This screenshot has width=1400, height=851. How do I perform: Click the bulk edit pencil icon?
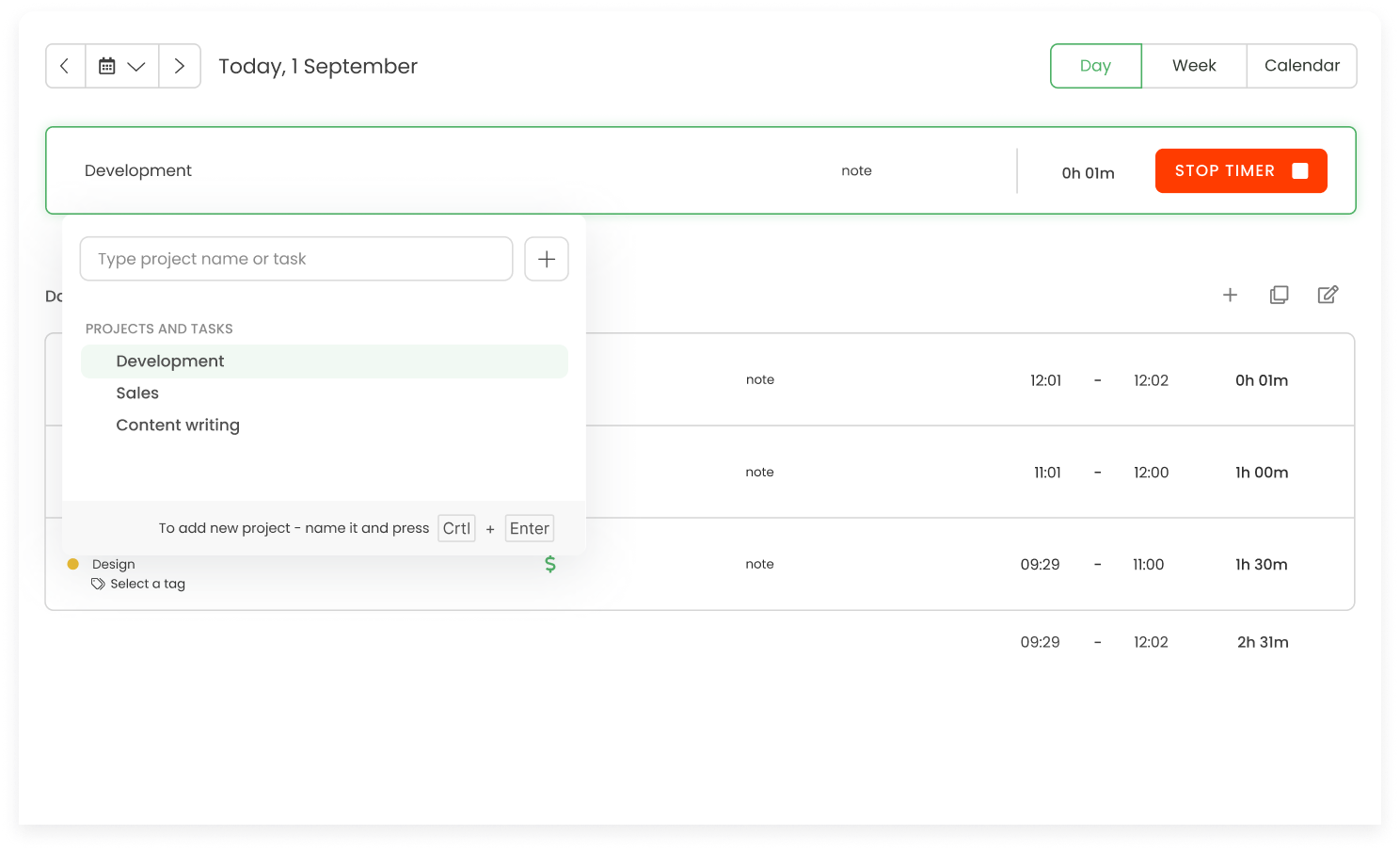point(1328,295)
